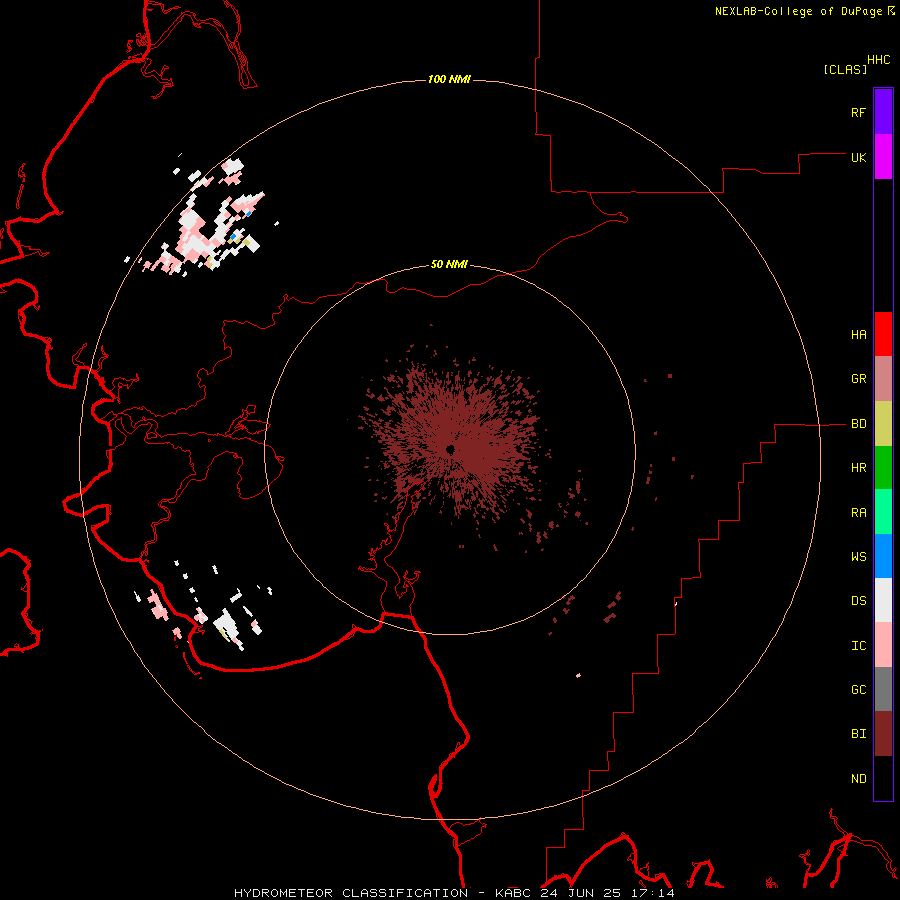Click the IC legend label
Image resolution: width=900 pixels, height=900 pixels.
point(858,646)
